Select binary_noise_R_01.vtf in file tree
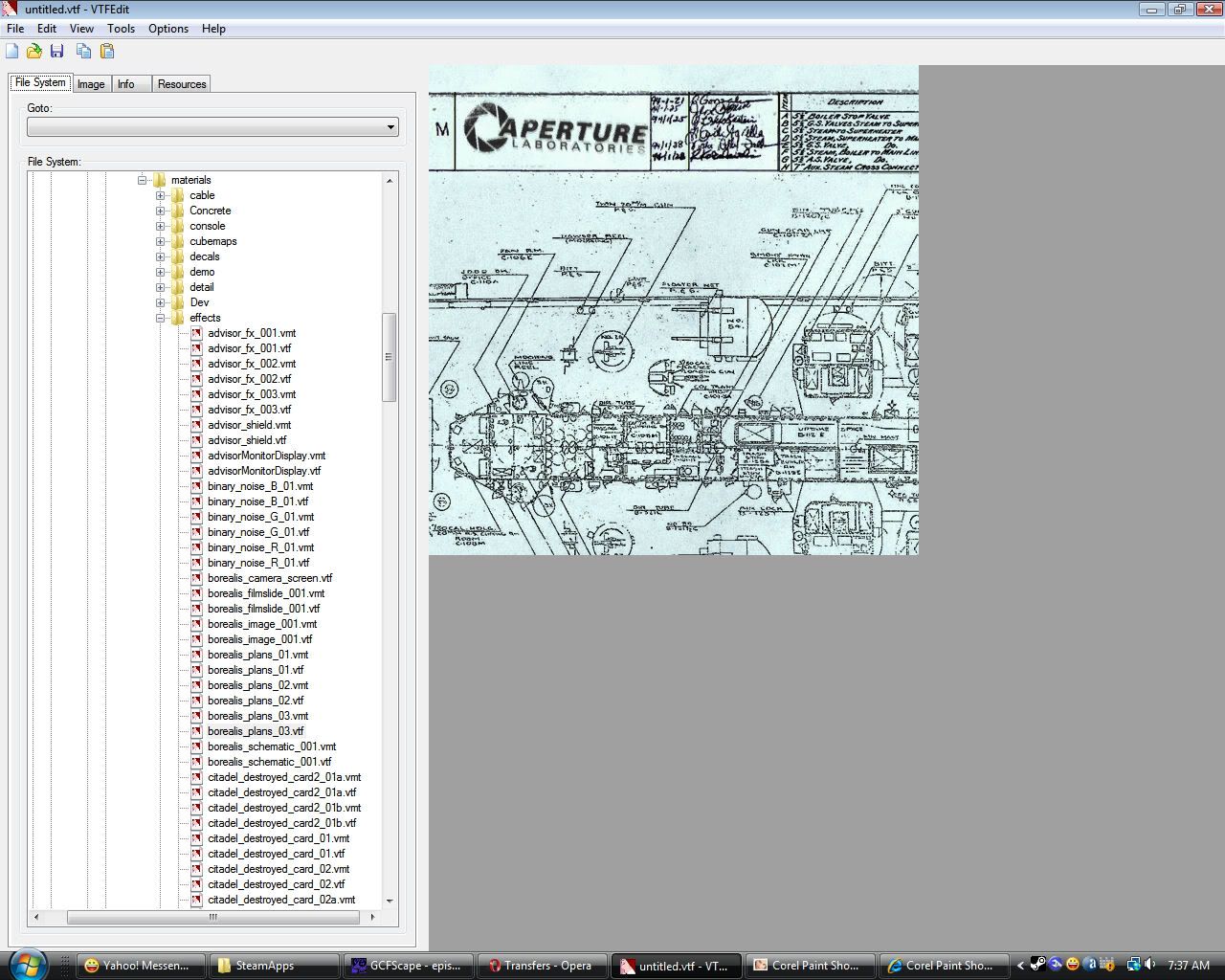 click(x=258, y=563)
